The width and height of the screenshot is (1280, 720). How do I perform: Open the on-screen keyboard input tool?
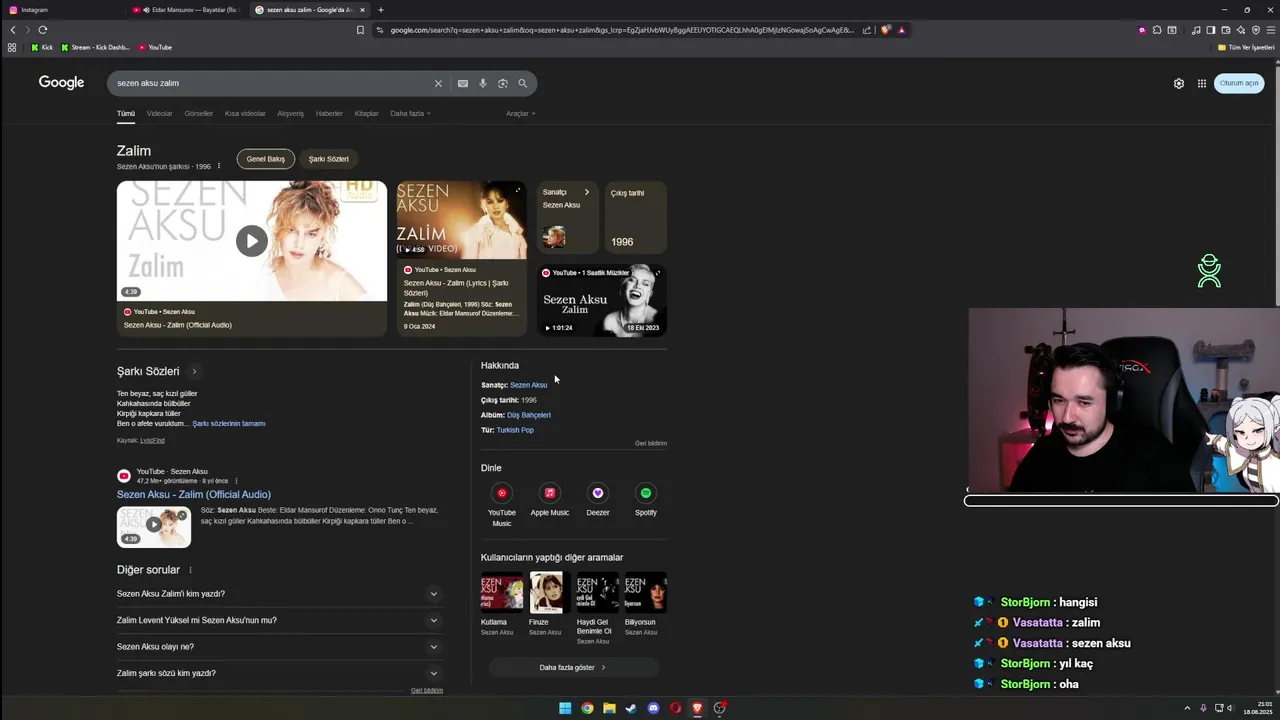click(463, 83)
